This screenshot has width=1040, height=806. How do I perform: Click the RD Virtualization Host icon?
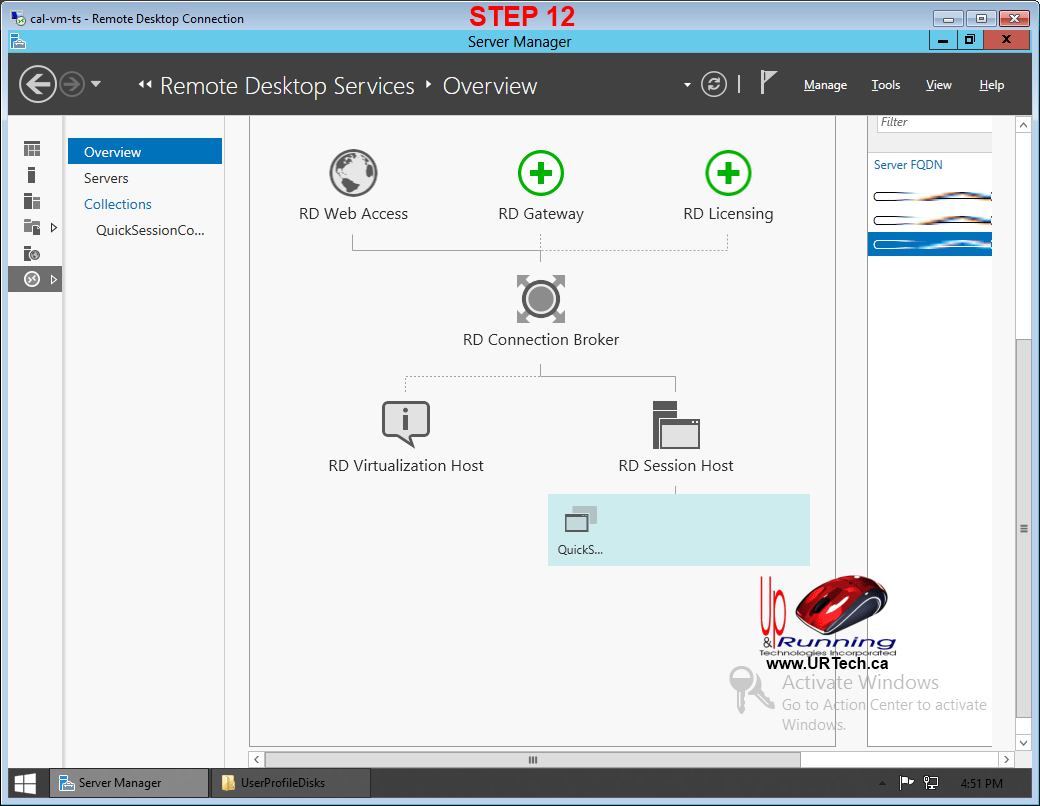coord(405,424)
